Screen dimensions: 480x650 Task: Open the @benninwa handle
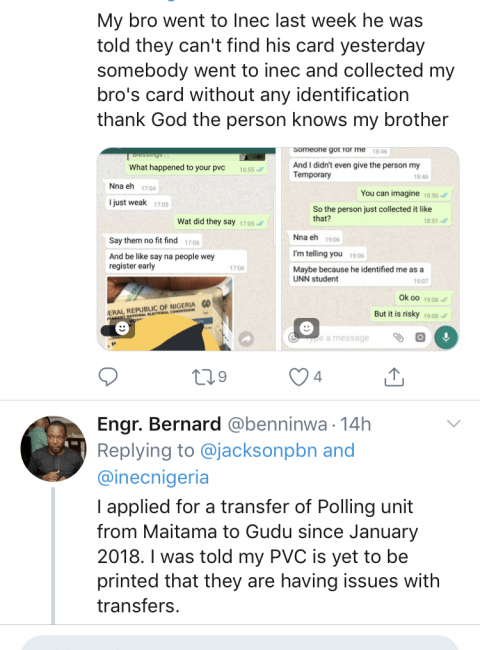pos(277,424)
